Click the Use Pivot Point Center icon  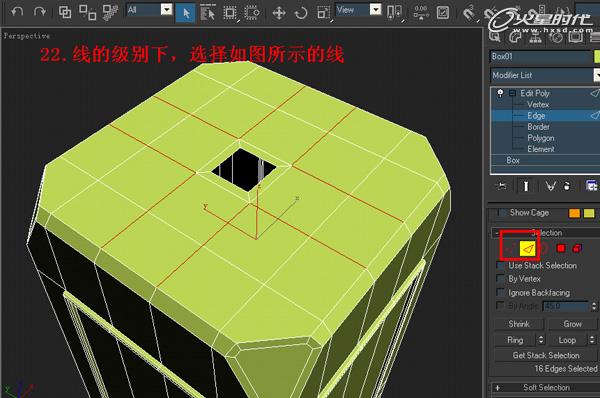click(x=395, y=12)
